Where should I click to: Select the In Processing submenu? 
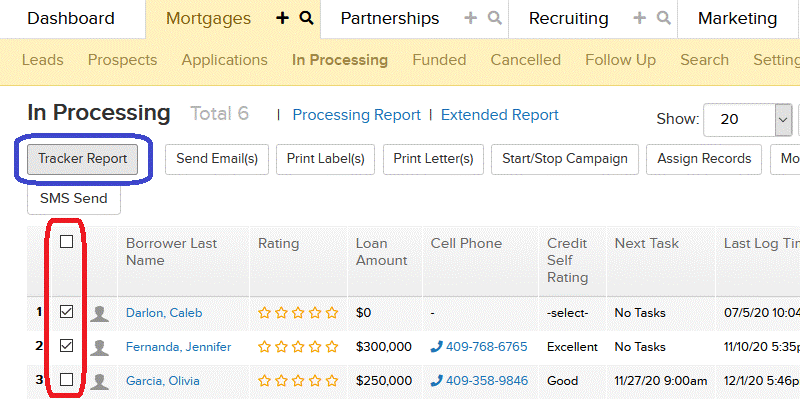(x=340, y=60)
